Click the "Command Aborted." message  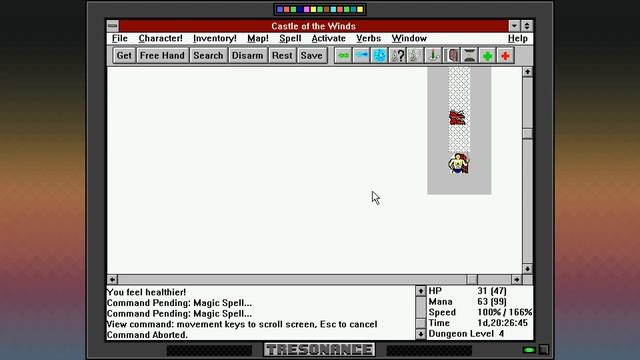click(147, 335)
